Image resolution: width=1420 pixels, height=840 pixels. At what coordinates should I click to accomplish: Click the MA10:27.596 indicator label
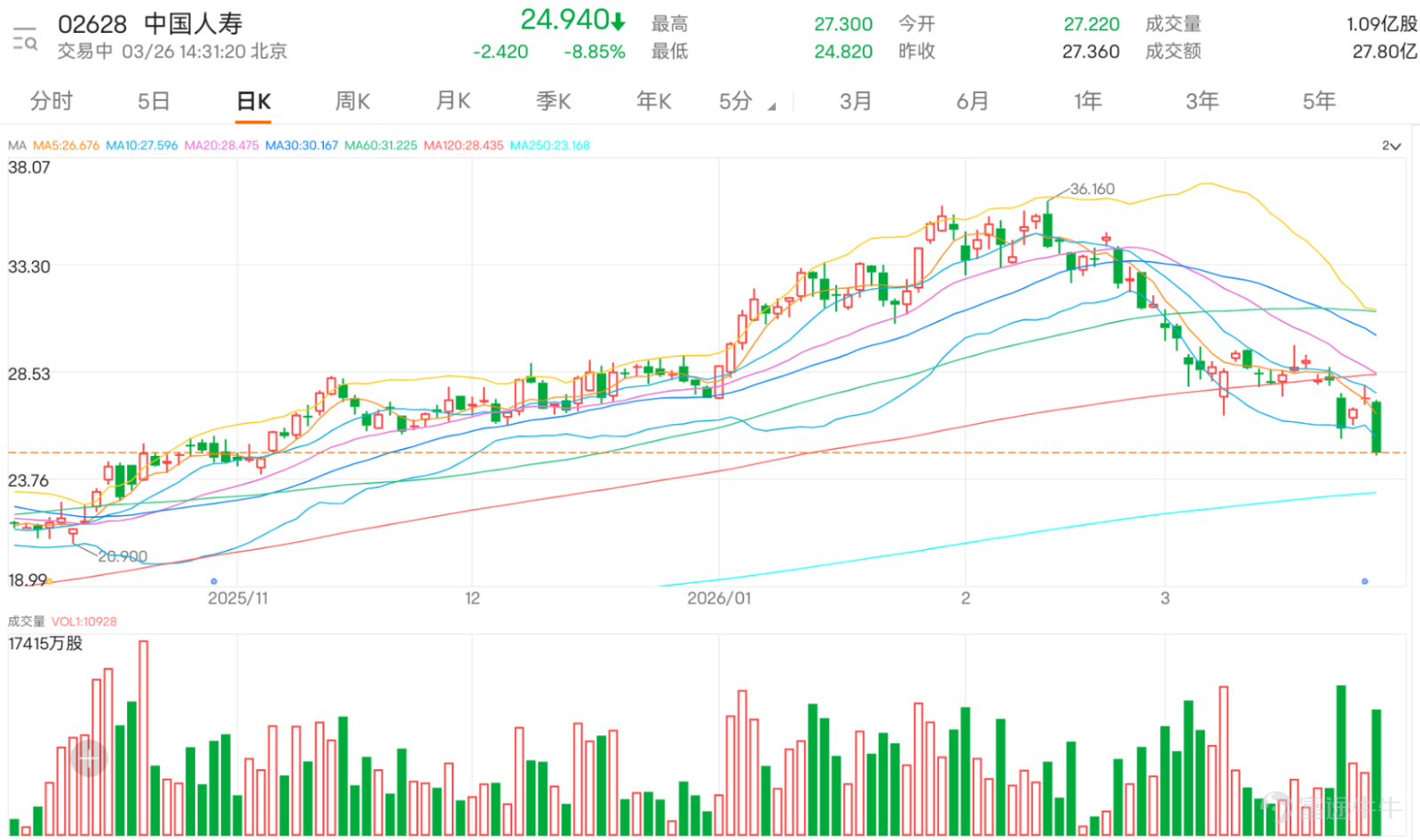[142, 145]
